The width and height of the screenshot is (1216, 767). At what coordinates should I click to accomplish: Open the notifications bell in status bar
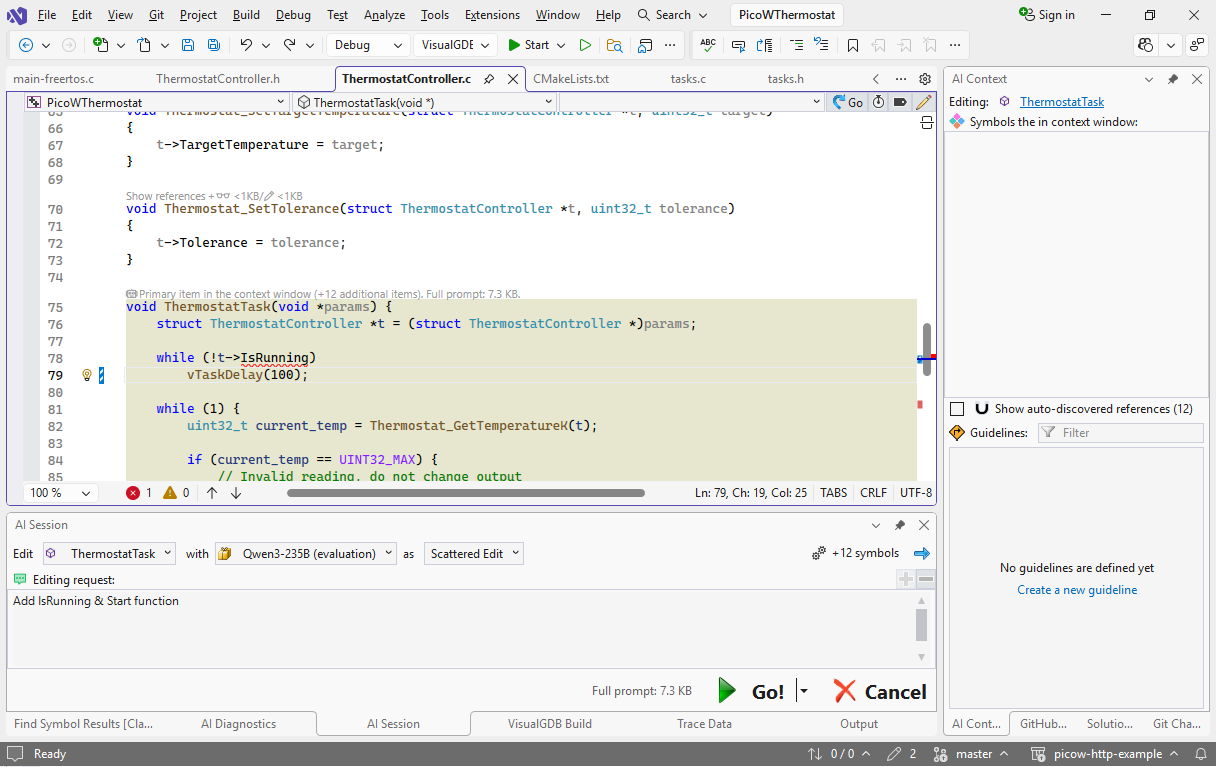1199,754
